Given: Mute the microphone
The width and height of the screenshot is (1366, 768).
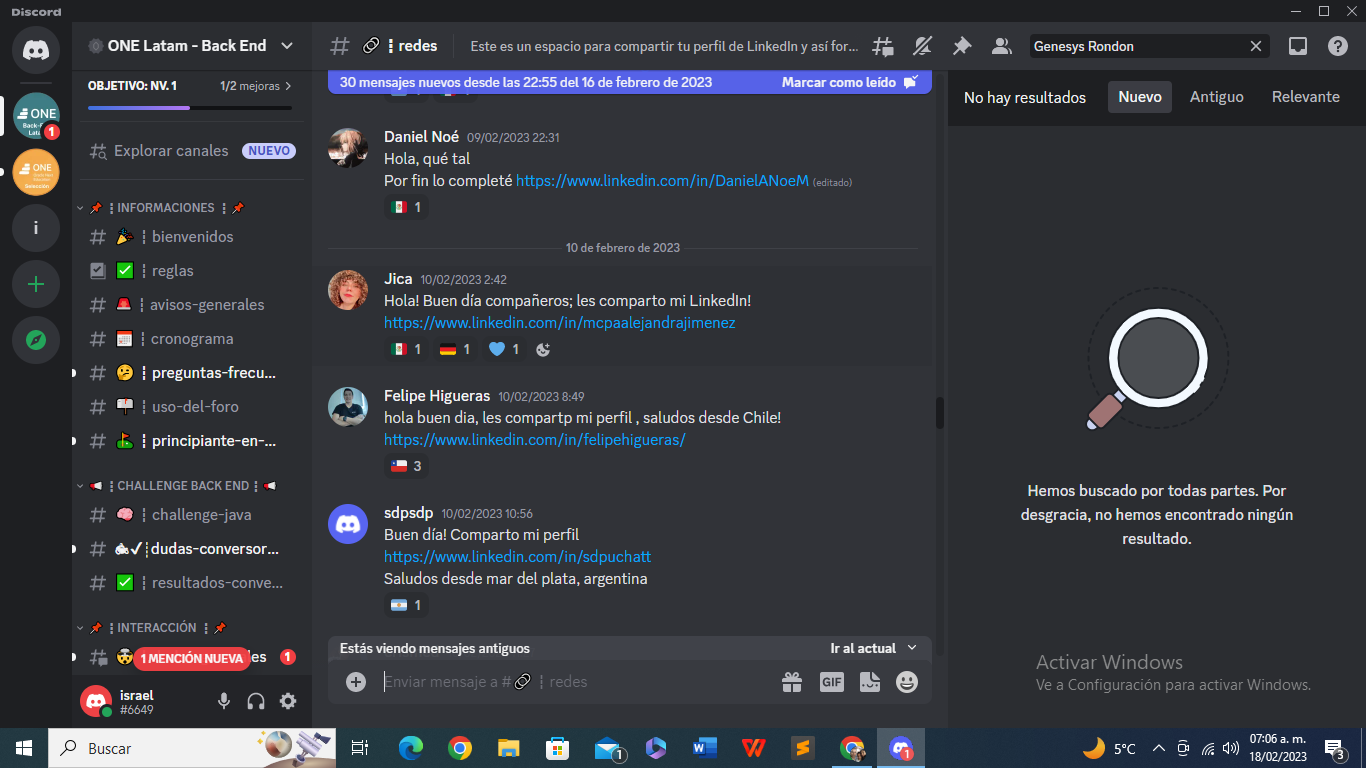Looking at the screenshot, I should point(224,701).
